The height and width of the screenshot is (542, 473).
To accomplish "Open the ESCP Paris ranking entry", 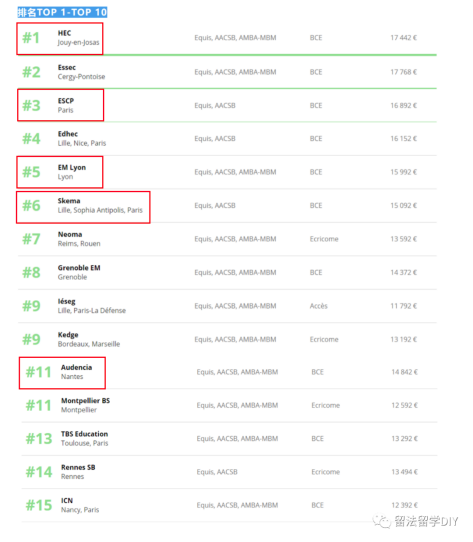I will click(x=61, y=105).
